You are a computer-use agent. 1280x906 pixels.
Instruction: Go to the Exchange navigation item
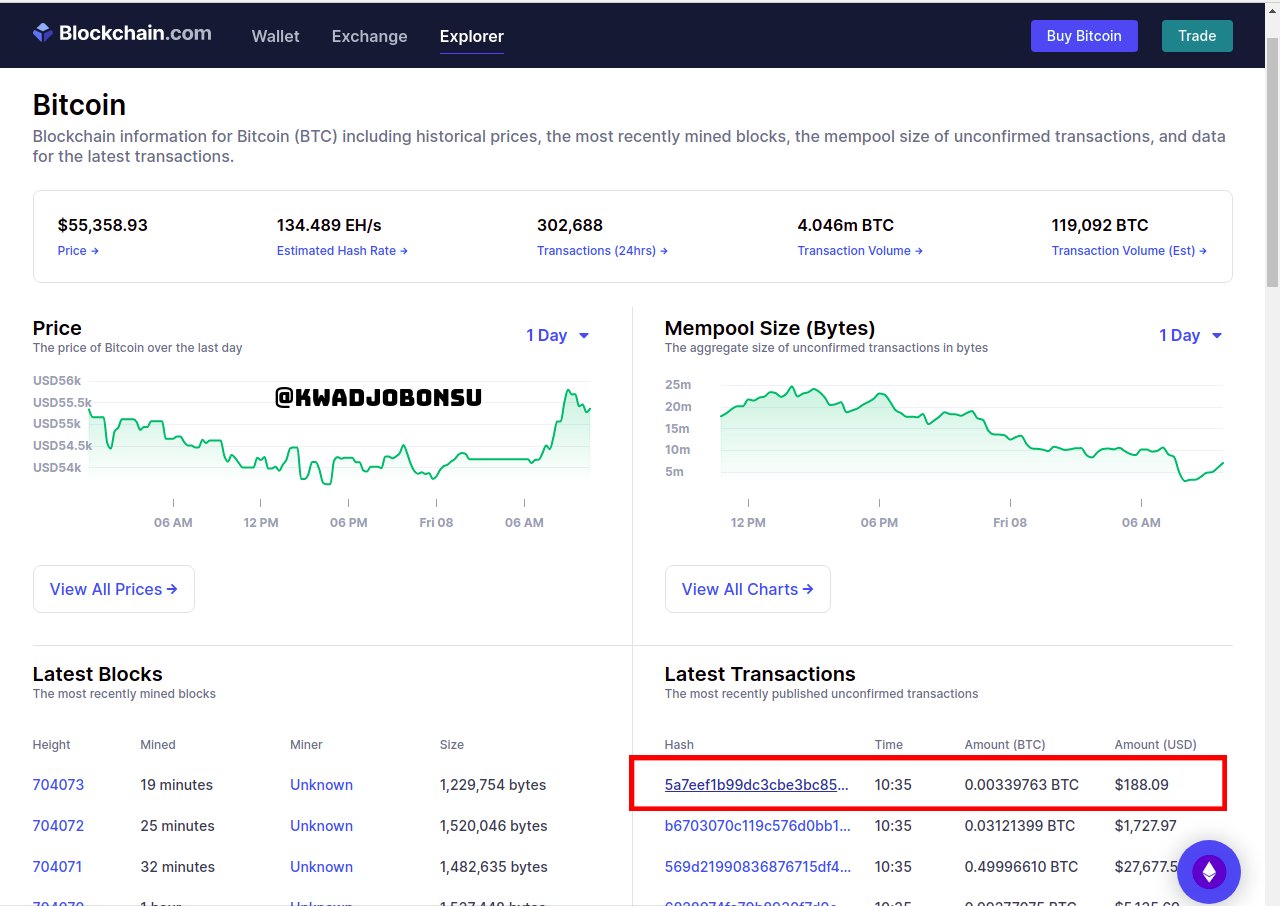pyautogui.click(x=370, y=36)
